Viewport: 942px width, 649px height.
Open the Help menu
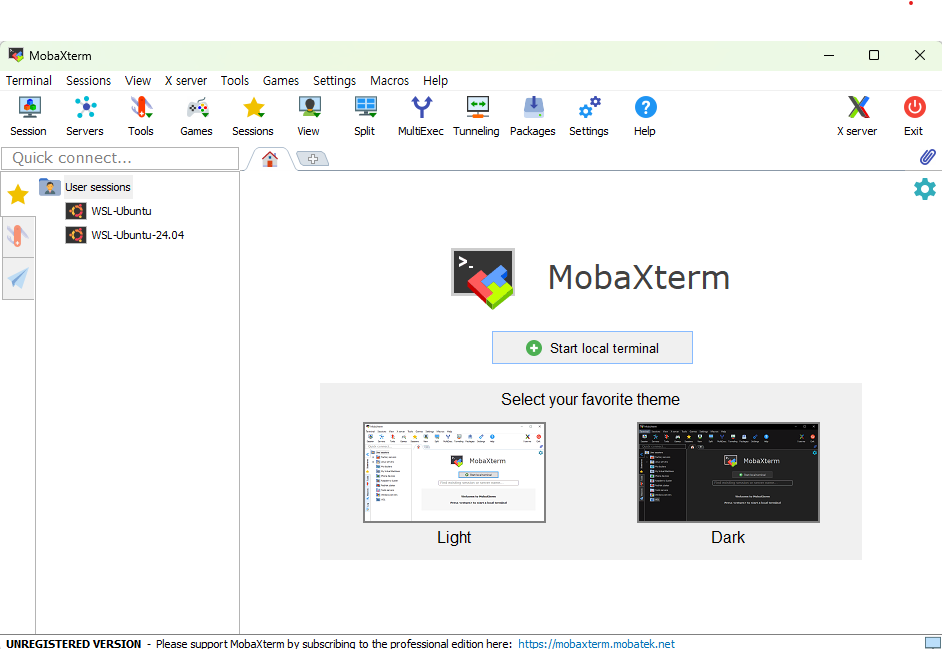(435, 81)
